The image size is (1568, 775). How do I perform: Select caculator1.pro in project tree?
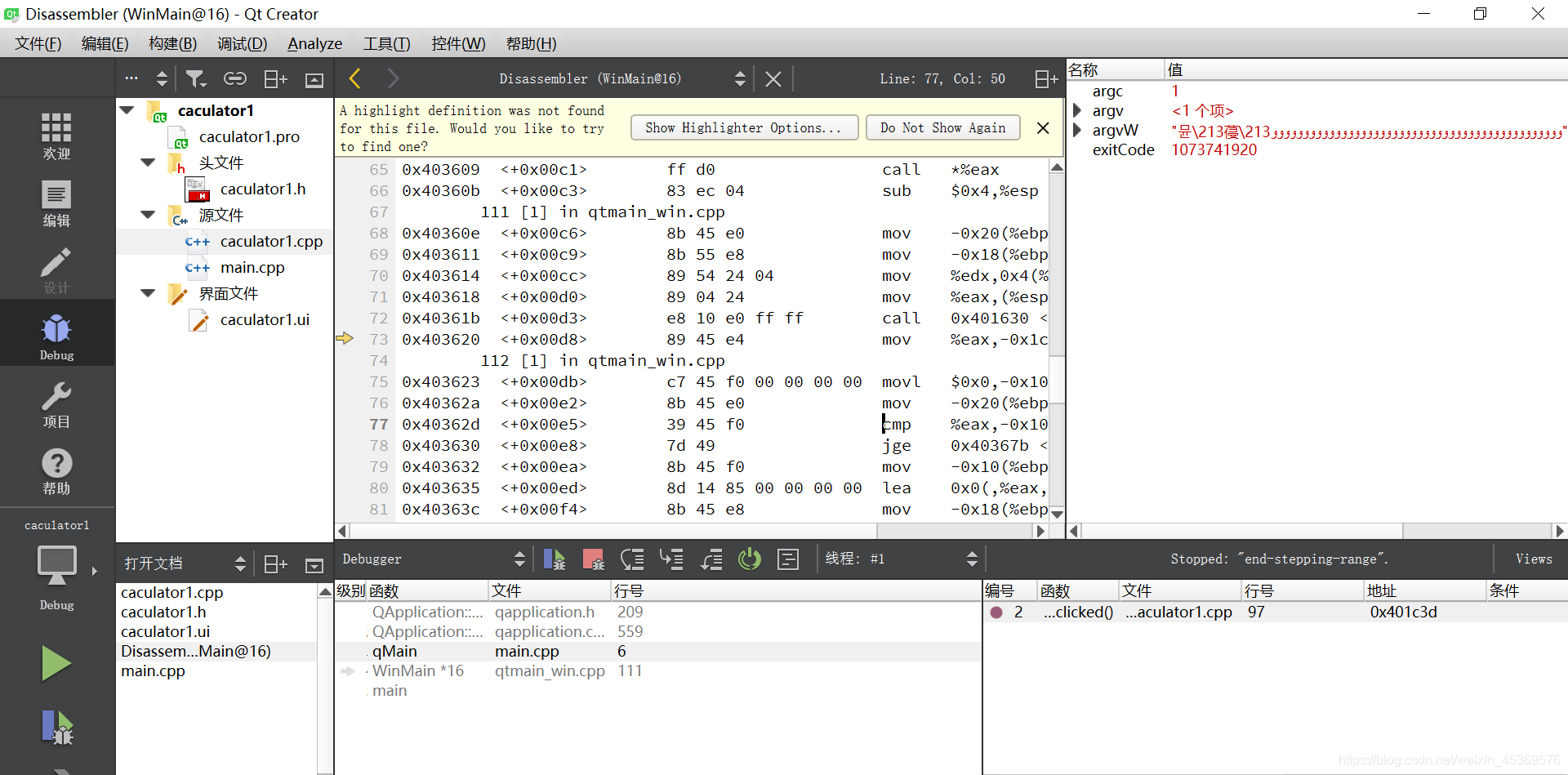click(x=248, y=136)
